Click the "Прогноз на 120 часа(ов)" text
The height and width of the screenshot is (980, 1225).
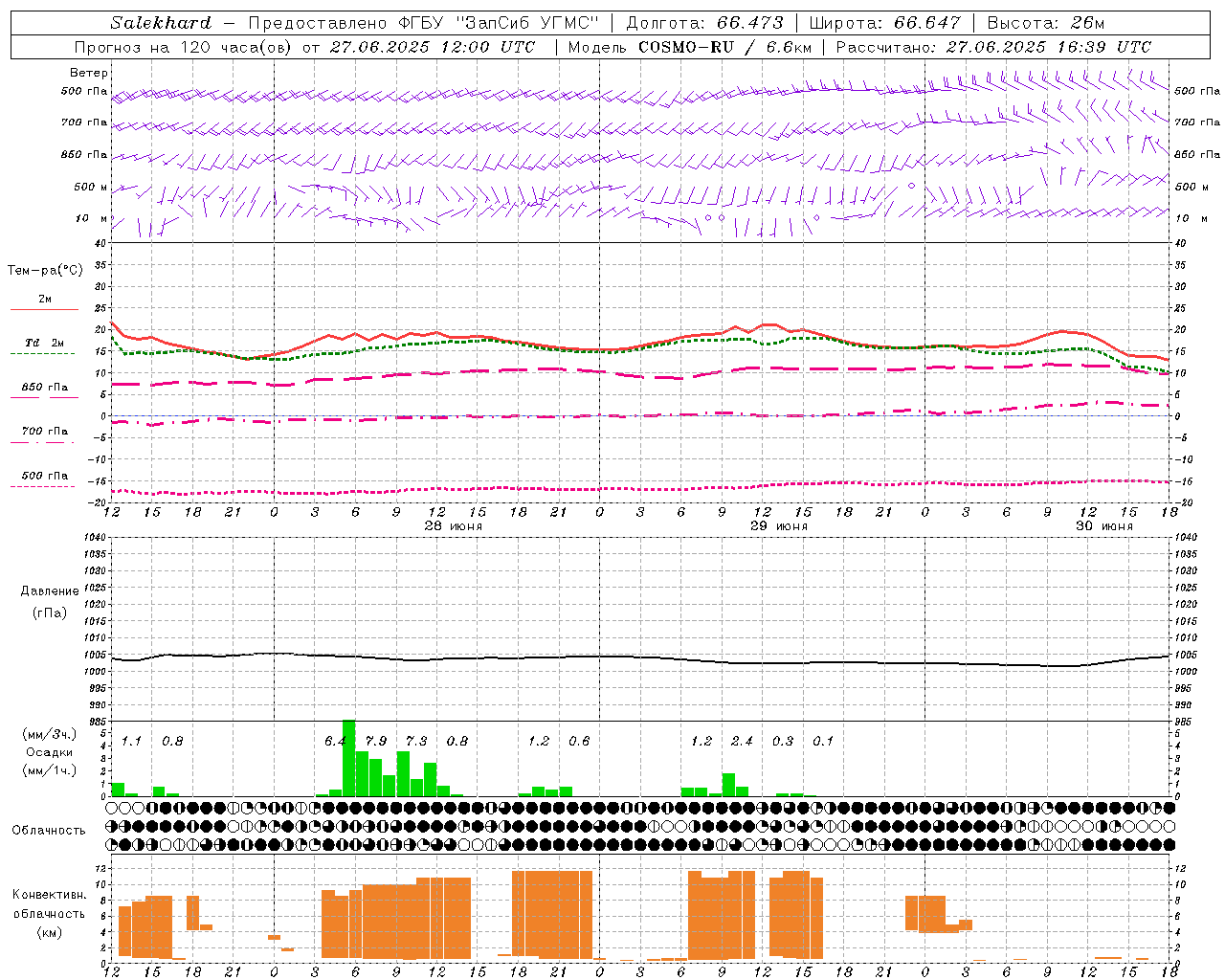183,47
